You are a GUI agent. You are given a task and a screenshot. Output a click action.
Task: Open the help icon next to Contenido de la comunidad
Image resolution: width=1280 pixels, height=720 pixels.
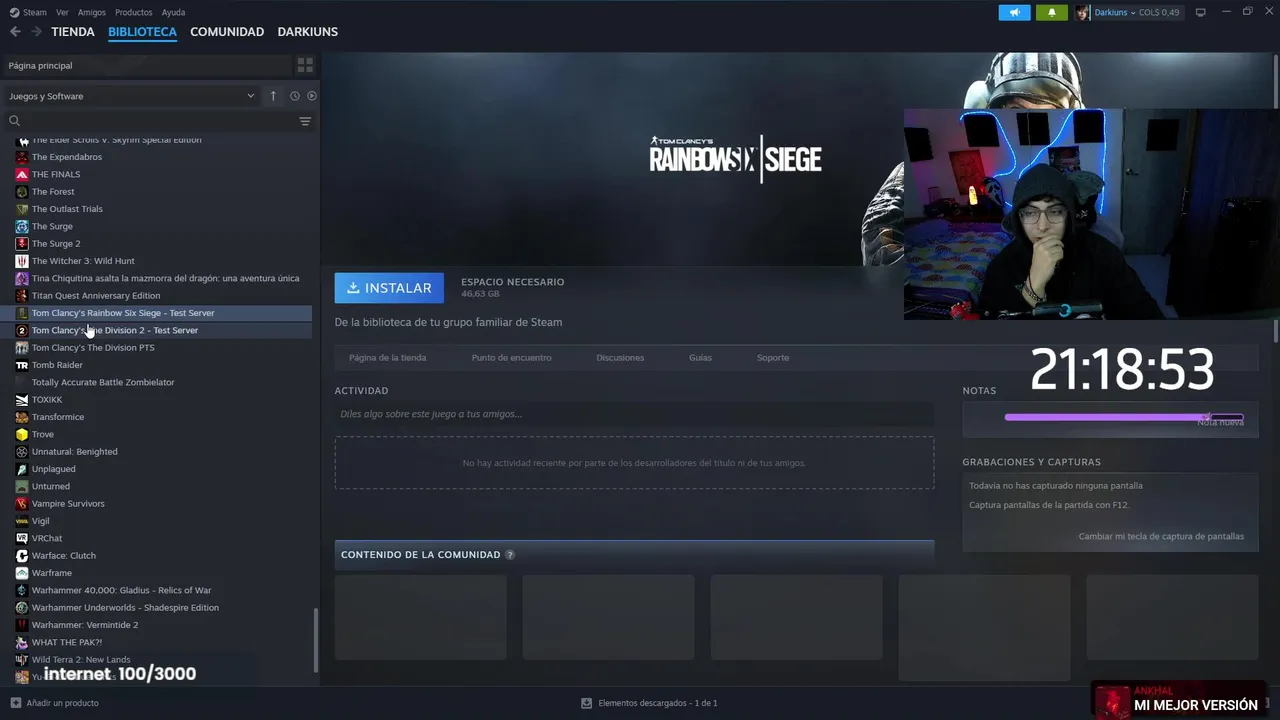[510, 555]
